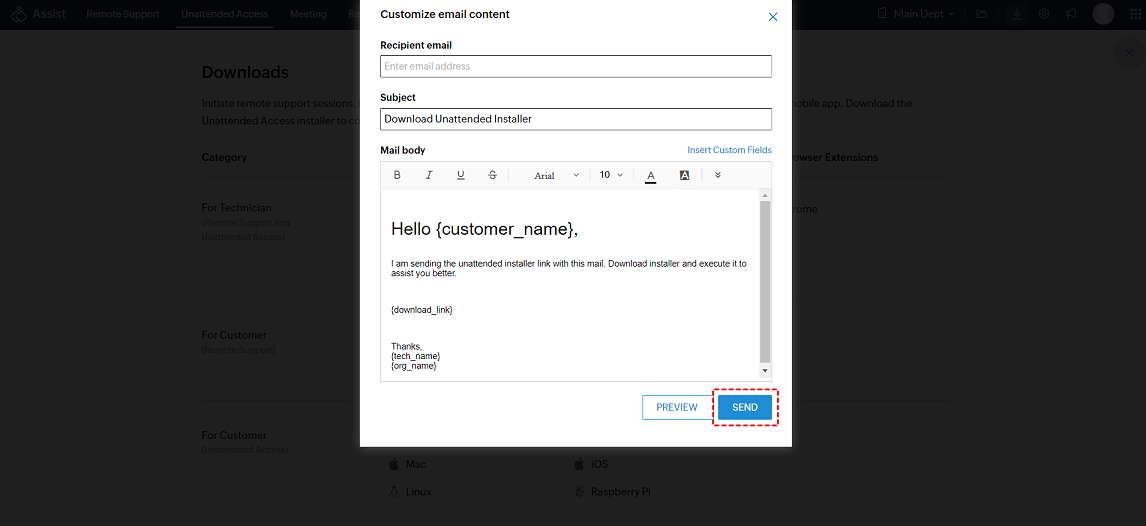The width and height of the screenshot is (1146, 526).
Task: Click the folder icon in top bar
Action: [x=982, y=14]
